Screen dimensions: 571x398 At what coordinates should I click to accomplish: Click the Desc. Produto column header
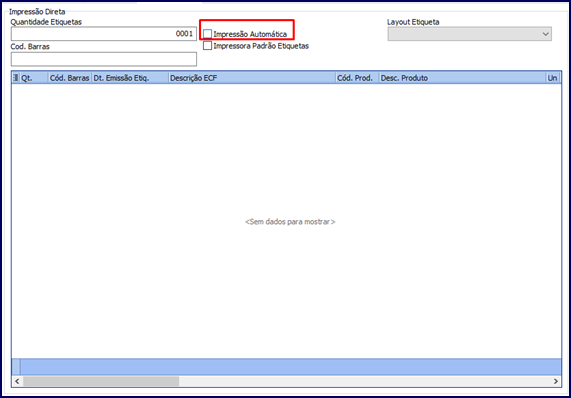click(x=462, y=78)
